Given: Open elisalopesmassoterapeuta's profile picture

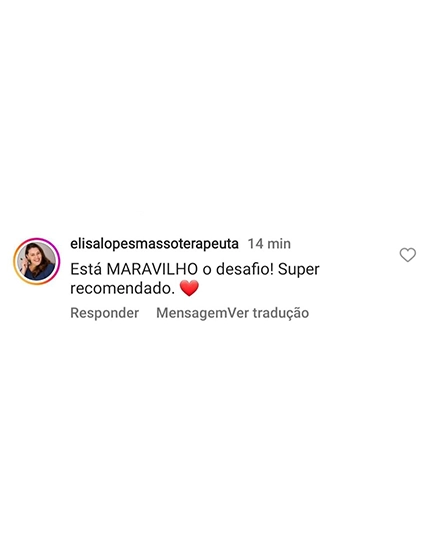Looking at the screenshot, I should point(36,261).
